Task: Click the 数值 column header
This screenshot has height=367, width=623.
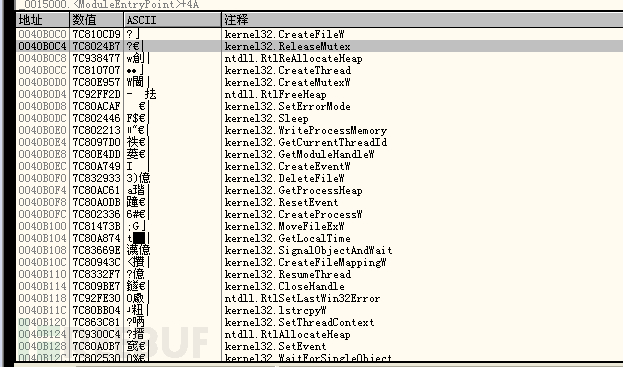Action: click(97, 20)
